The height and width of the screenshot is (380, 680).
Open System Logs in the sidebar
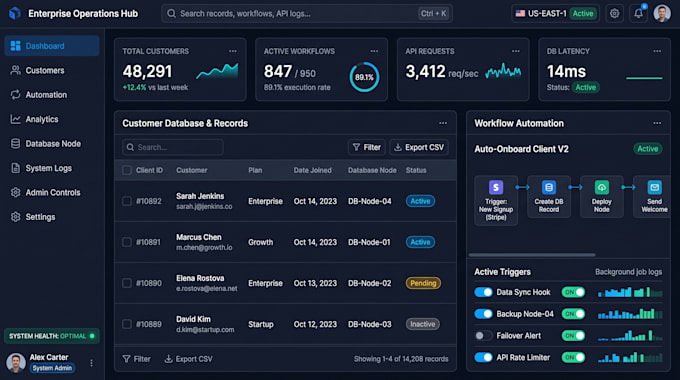52,168
